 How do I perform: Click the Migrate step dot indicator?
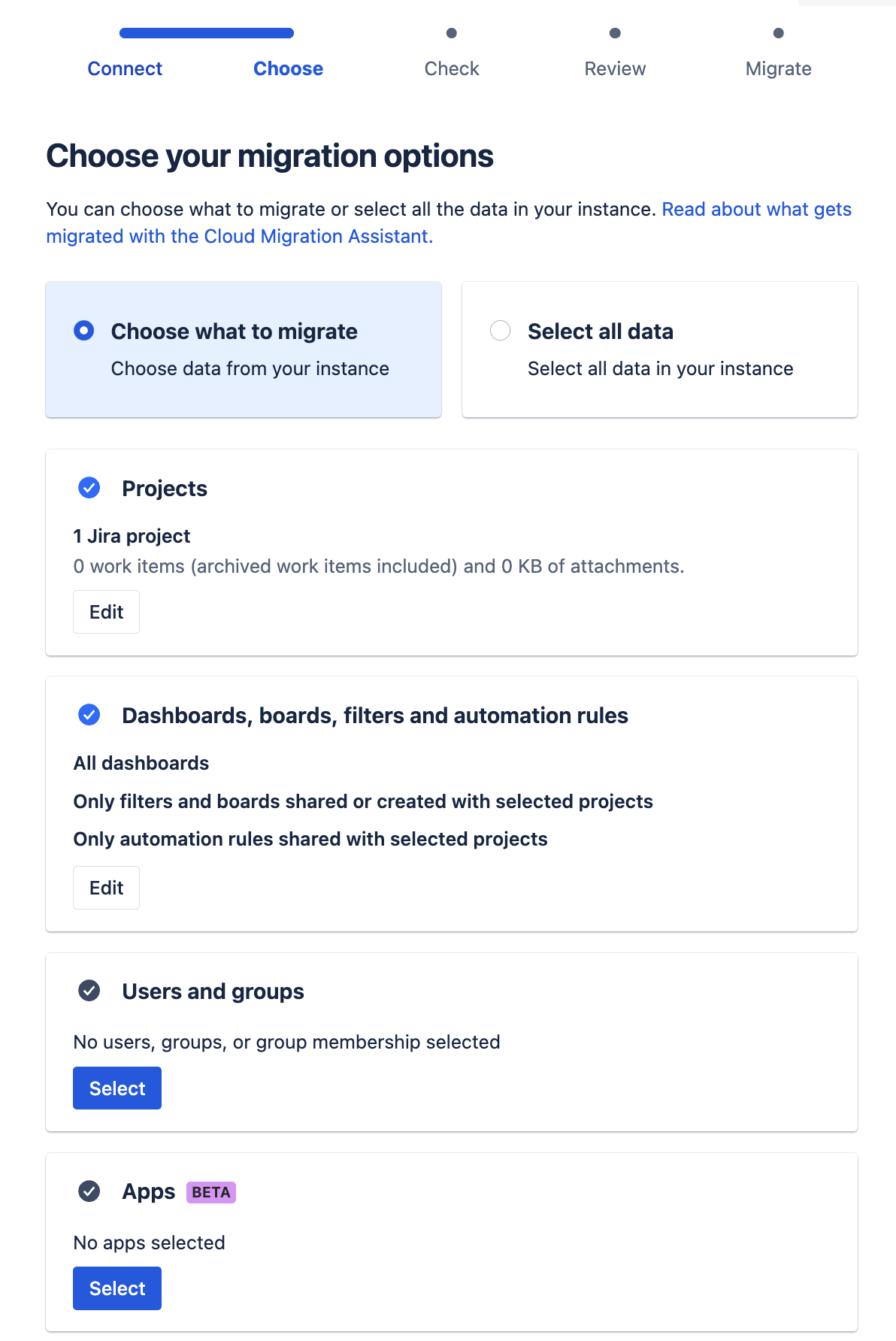[x=779, y=33]
